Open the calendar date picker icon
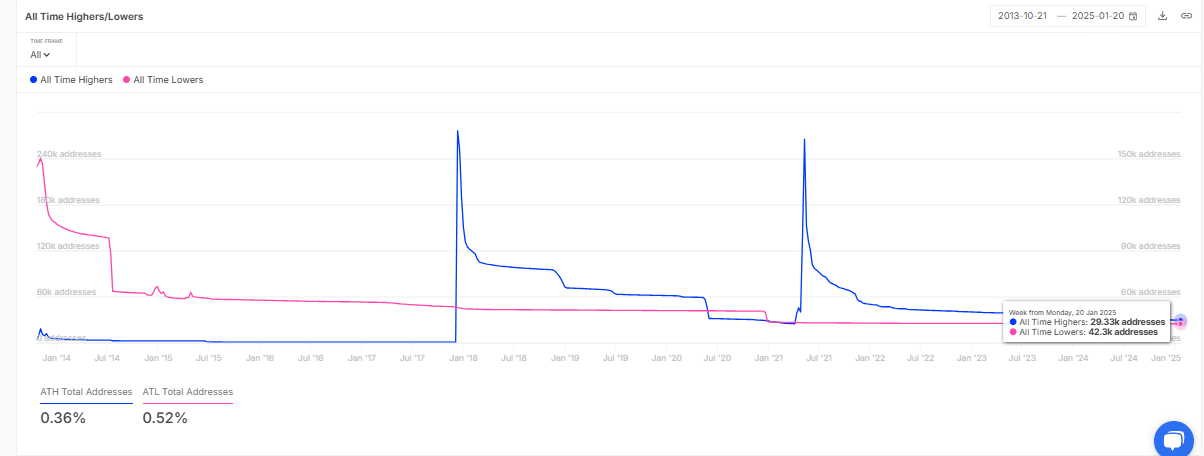The image size is (1204, 456). (1133, 16)
